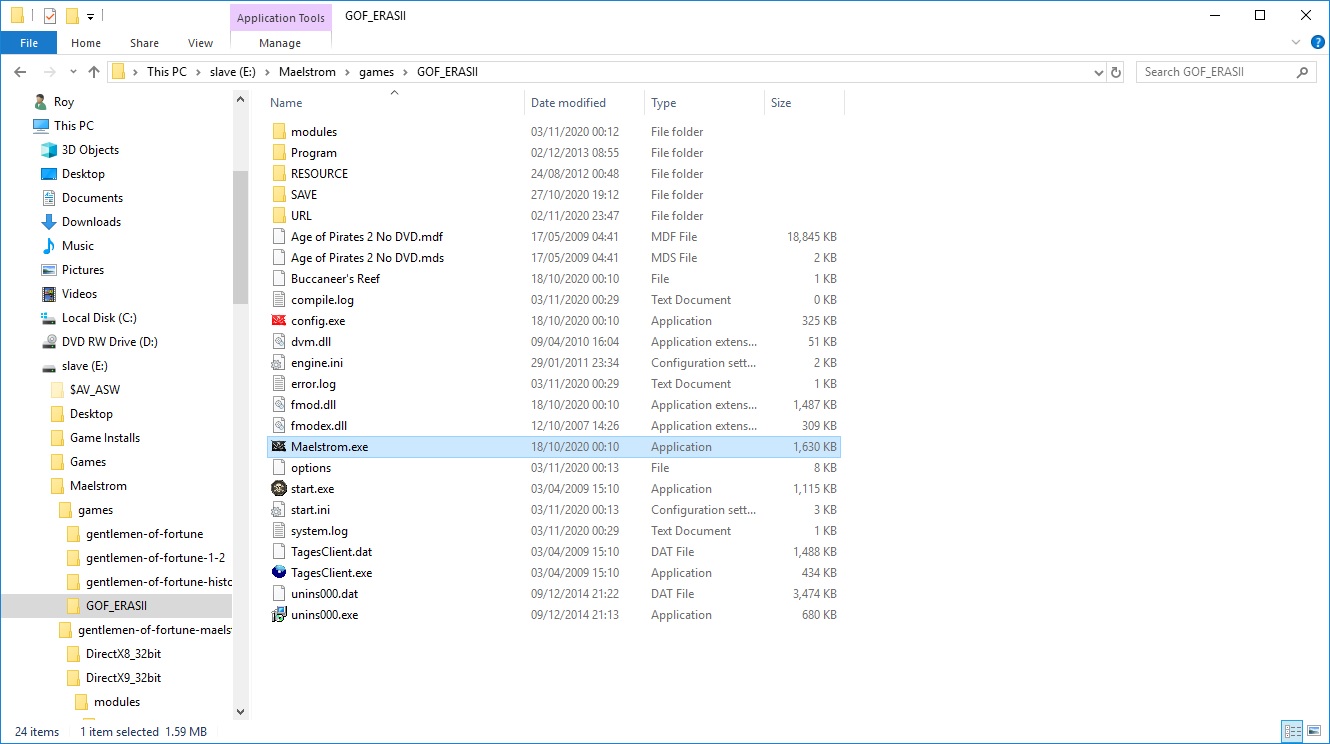Click the DVD RW Drive (D:) icon
This screenshot has width=1330, height=744.
[x=49, y=342]
